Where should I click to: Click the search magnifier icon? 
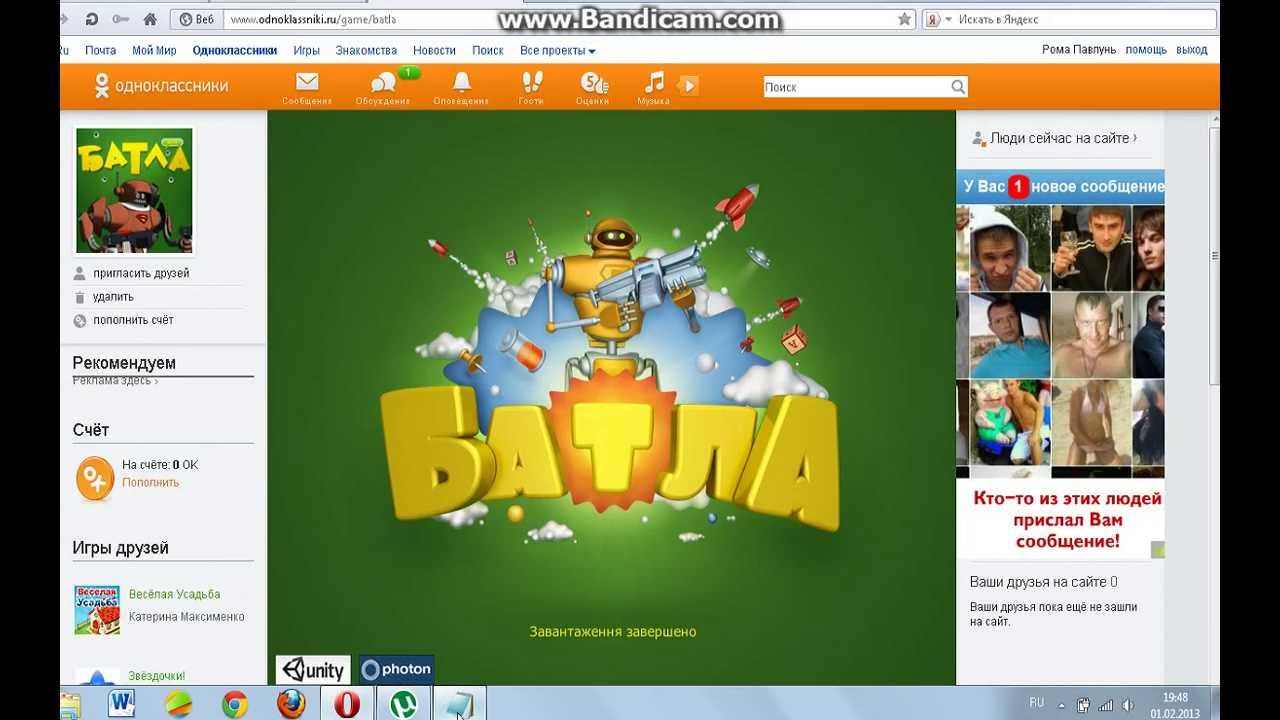point(958,87)
